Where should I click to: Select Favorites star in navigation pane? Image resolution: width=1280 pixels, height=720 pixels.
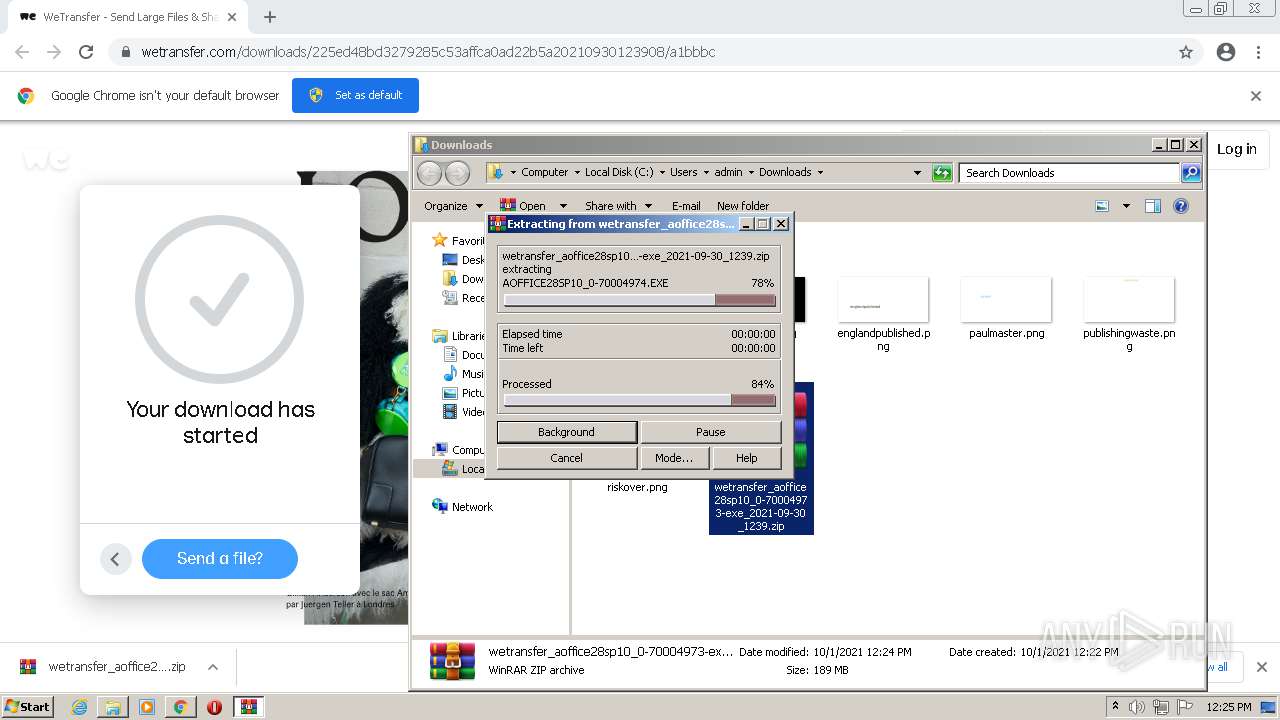[x=440, y=240]
